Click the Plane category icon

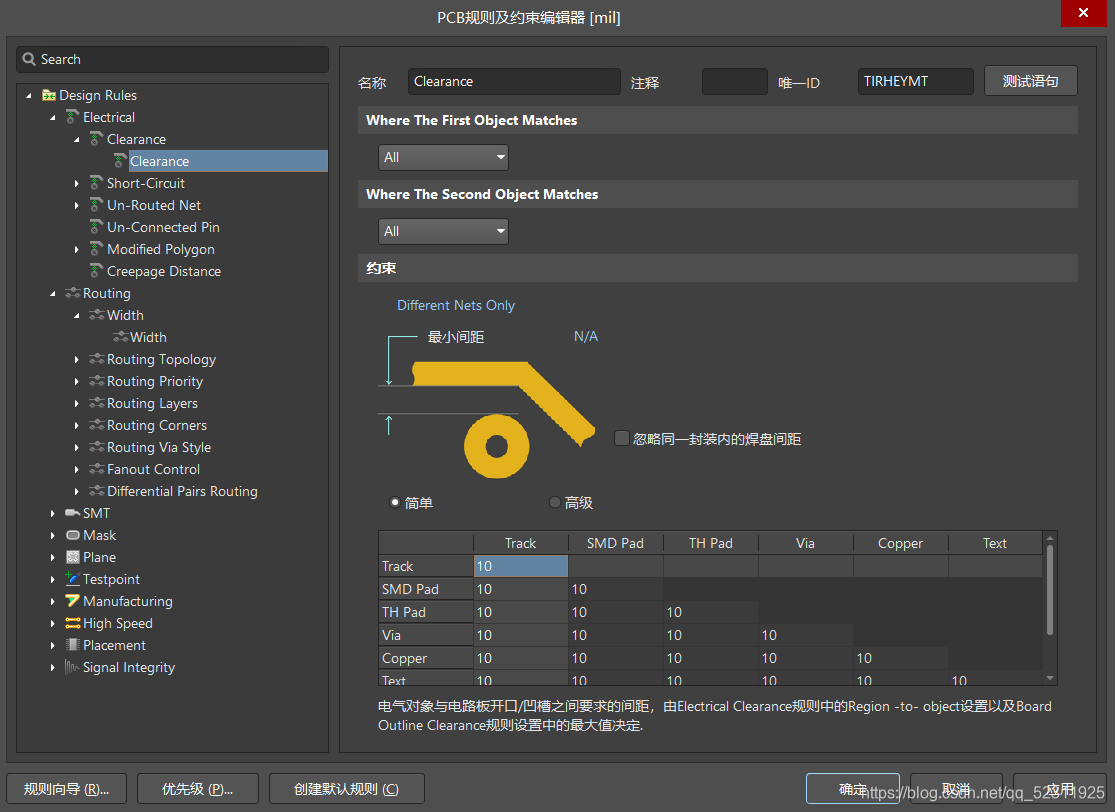[72, 557]
